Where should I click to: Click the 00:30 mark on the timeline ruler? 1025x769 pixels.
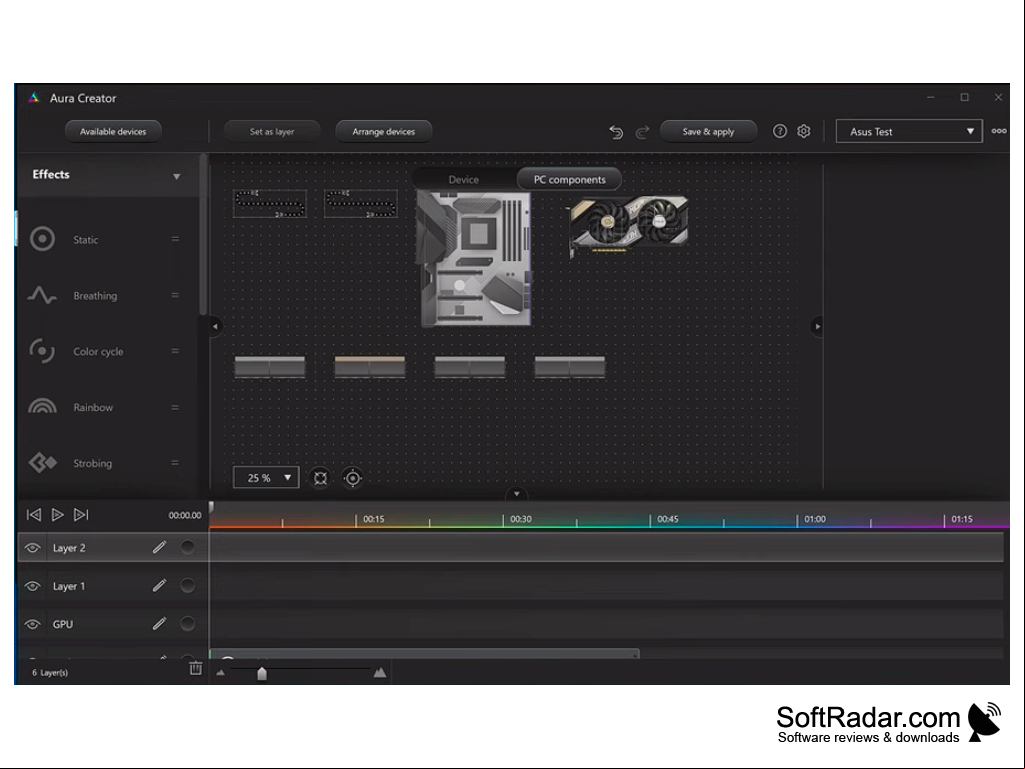(x=520, y=519)
